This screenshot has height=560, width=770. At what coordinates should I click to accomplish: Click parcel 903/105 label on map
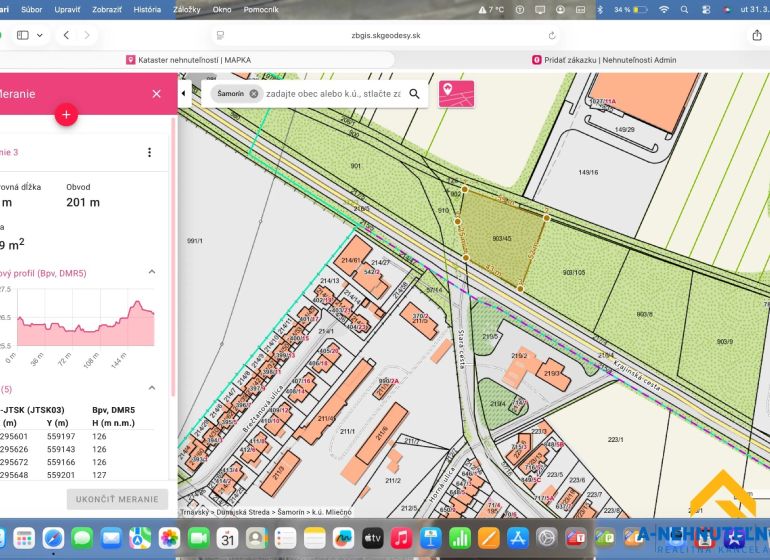click(x=574, y=272)
